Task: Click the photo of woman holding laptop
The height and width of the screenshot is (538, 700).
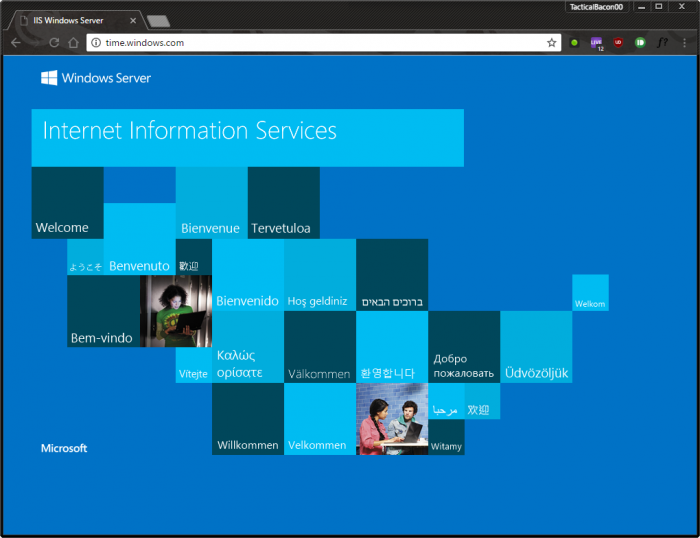Action: click(176, 311)
